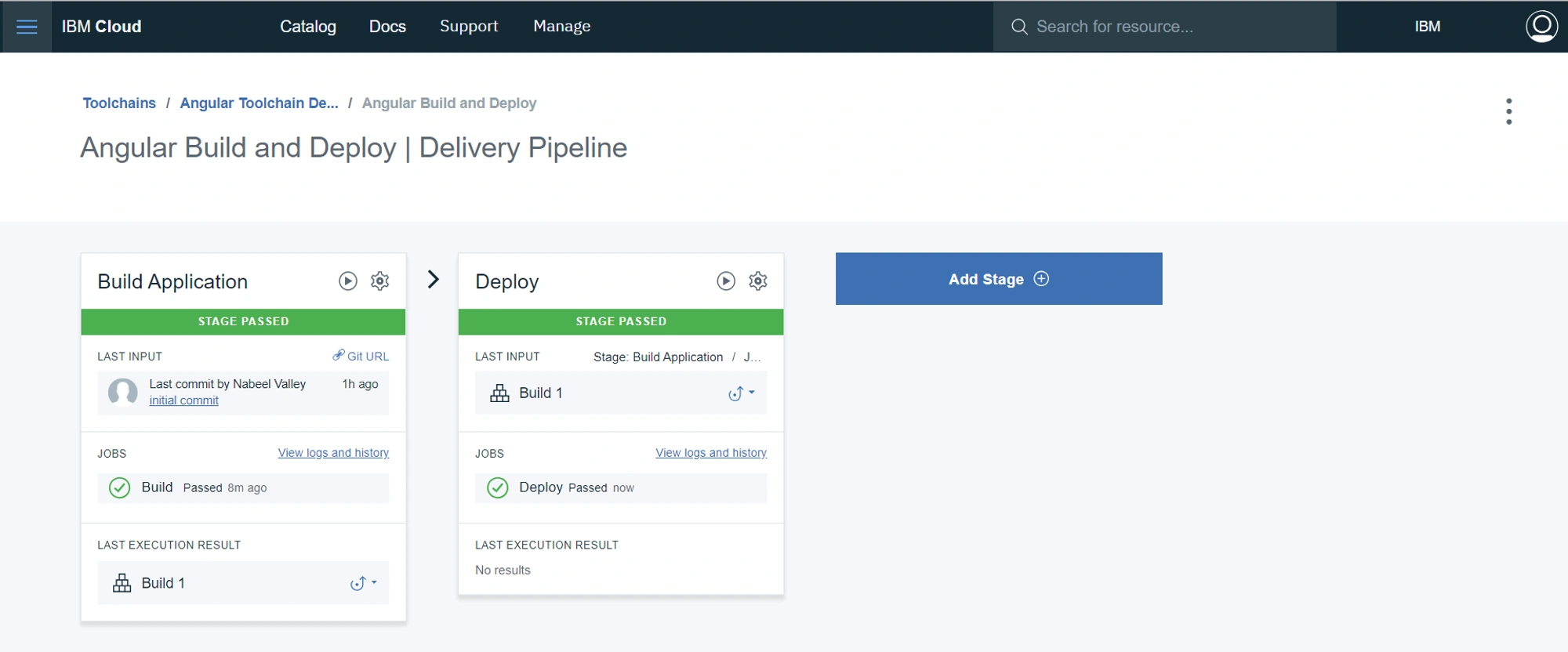
Task: Click the Build job row
Action: (x=243, y=487)
